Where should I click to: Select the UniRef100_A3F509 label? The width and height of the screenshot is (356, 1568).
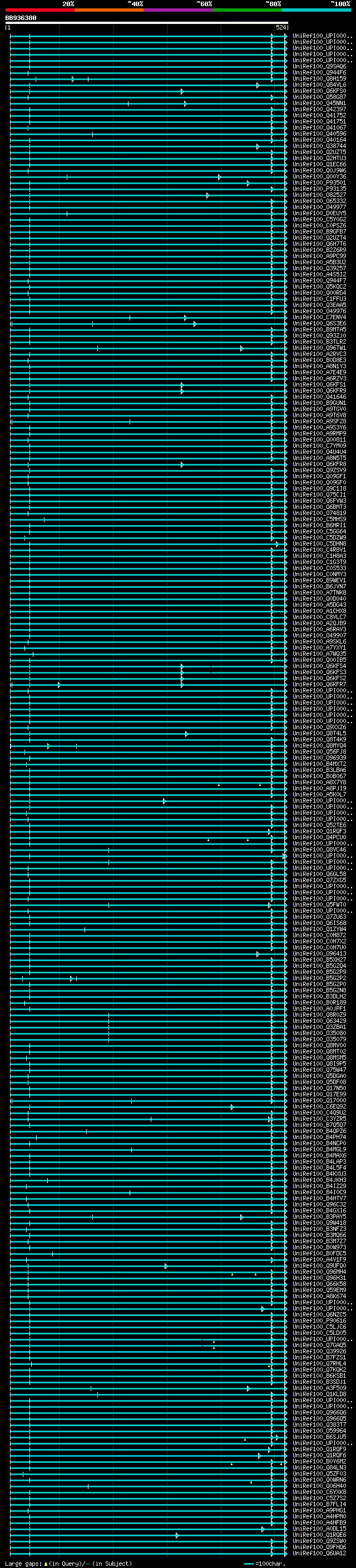[x=319, y=1388]
